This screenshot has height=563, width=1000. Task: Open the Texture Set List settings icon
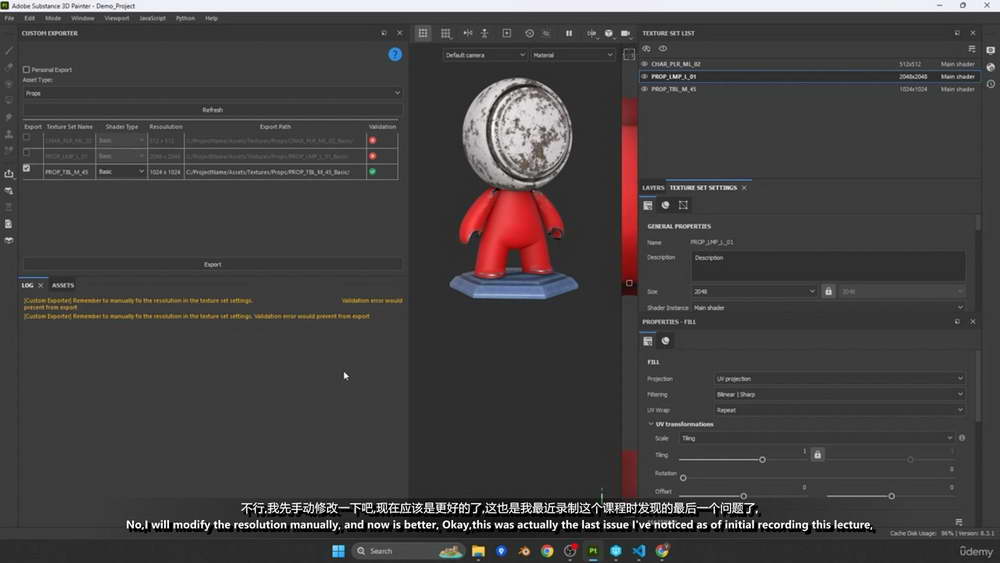(972, 48)
